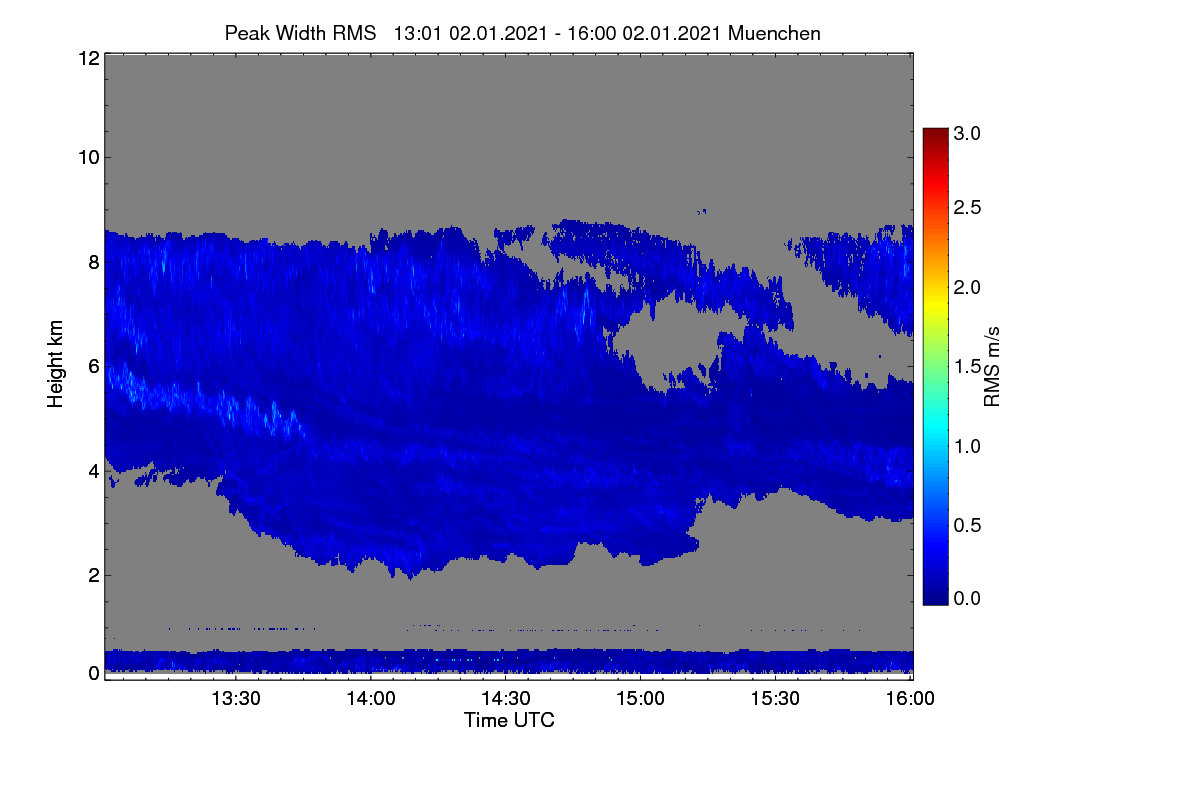Click the 3.0 colorbar scale label
This screenshot has width=1200, height=800.
968,133
